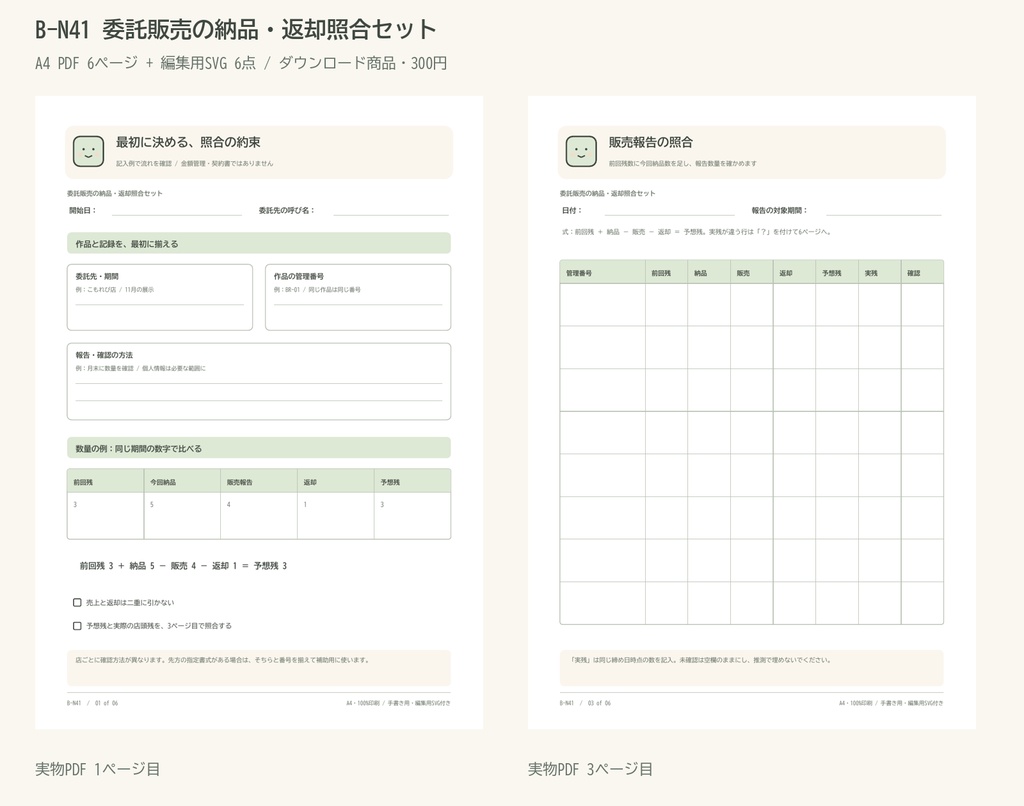Screen dimensions: 1024x806
Task: Click the 日付 blank line on page 3
Action: (x=669, y=212)
